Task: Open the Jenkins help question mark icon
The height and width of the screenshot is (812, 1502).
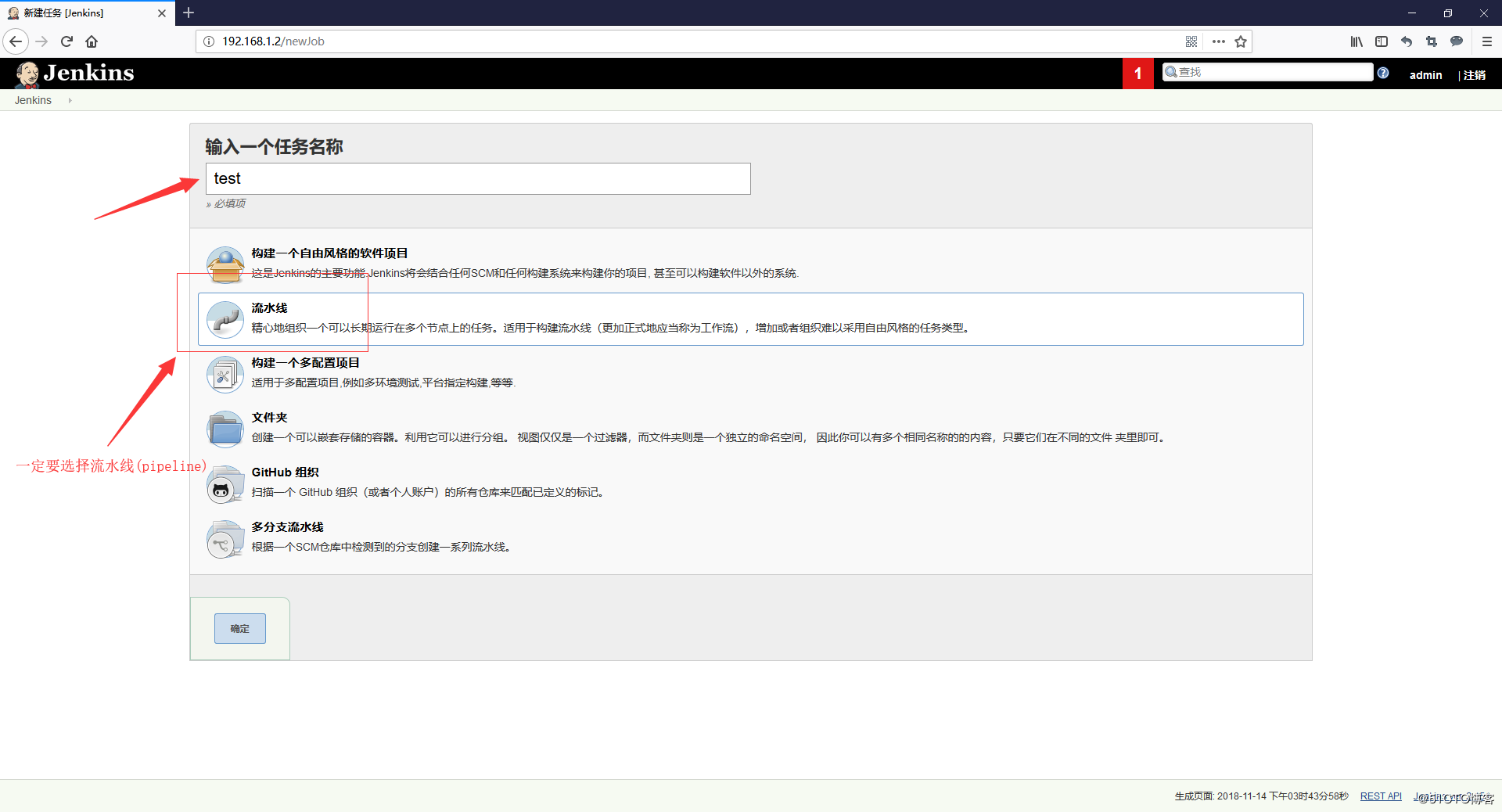Action: point(1383,73)
